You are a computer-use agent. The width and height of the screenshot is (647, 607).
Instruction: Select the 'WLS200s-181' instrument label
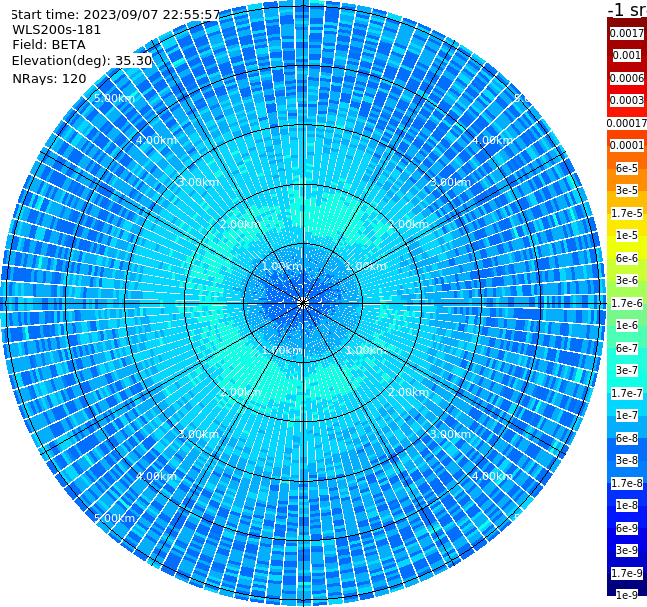point(57,30)
